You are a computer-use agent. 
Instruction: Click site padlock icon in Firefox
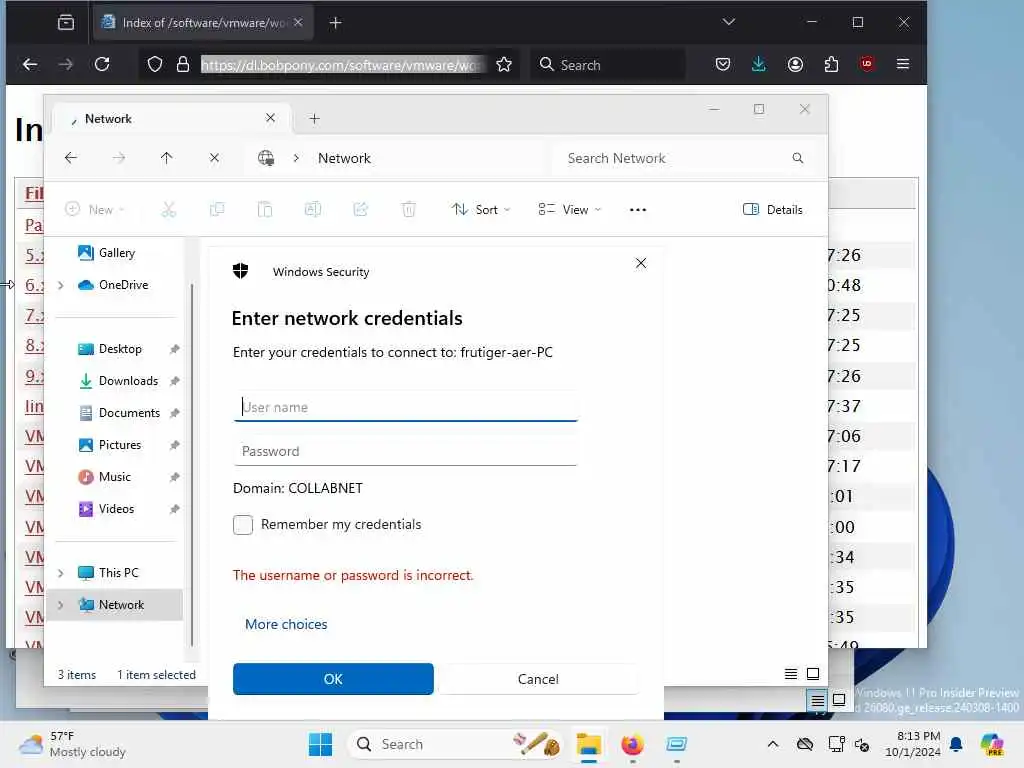pos(183,64)
